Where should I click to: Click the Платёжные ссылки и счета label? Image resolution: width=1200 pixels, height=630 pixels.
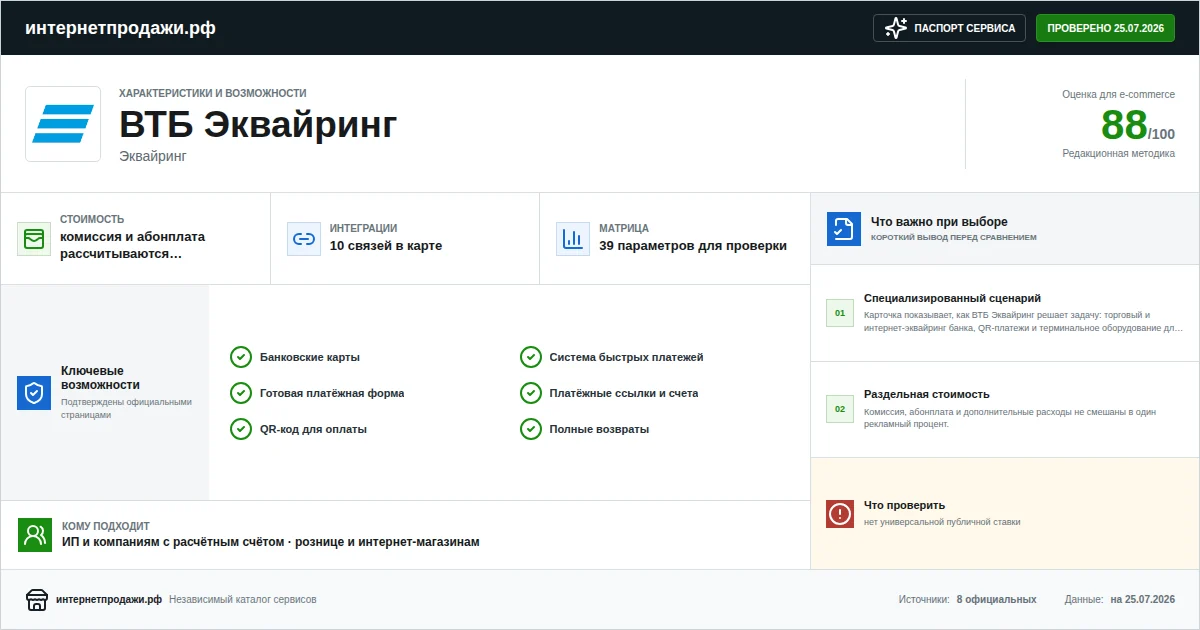tap(624, 393)
